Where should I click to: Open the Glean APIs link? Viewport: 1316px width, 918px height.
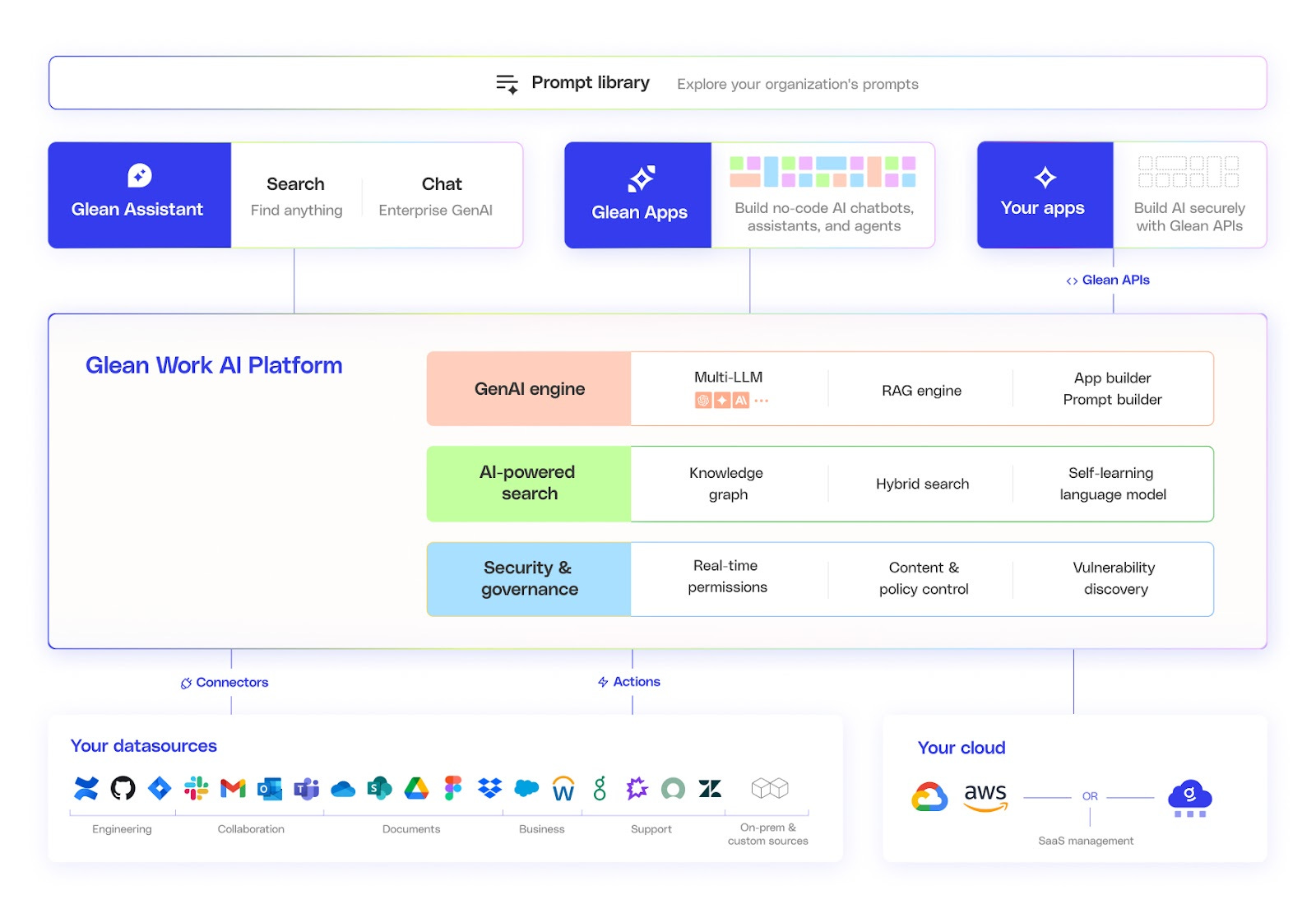[x=1110, y=280]
